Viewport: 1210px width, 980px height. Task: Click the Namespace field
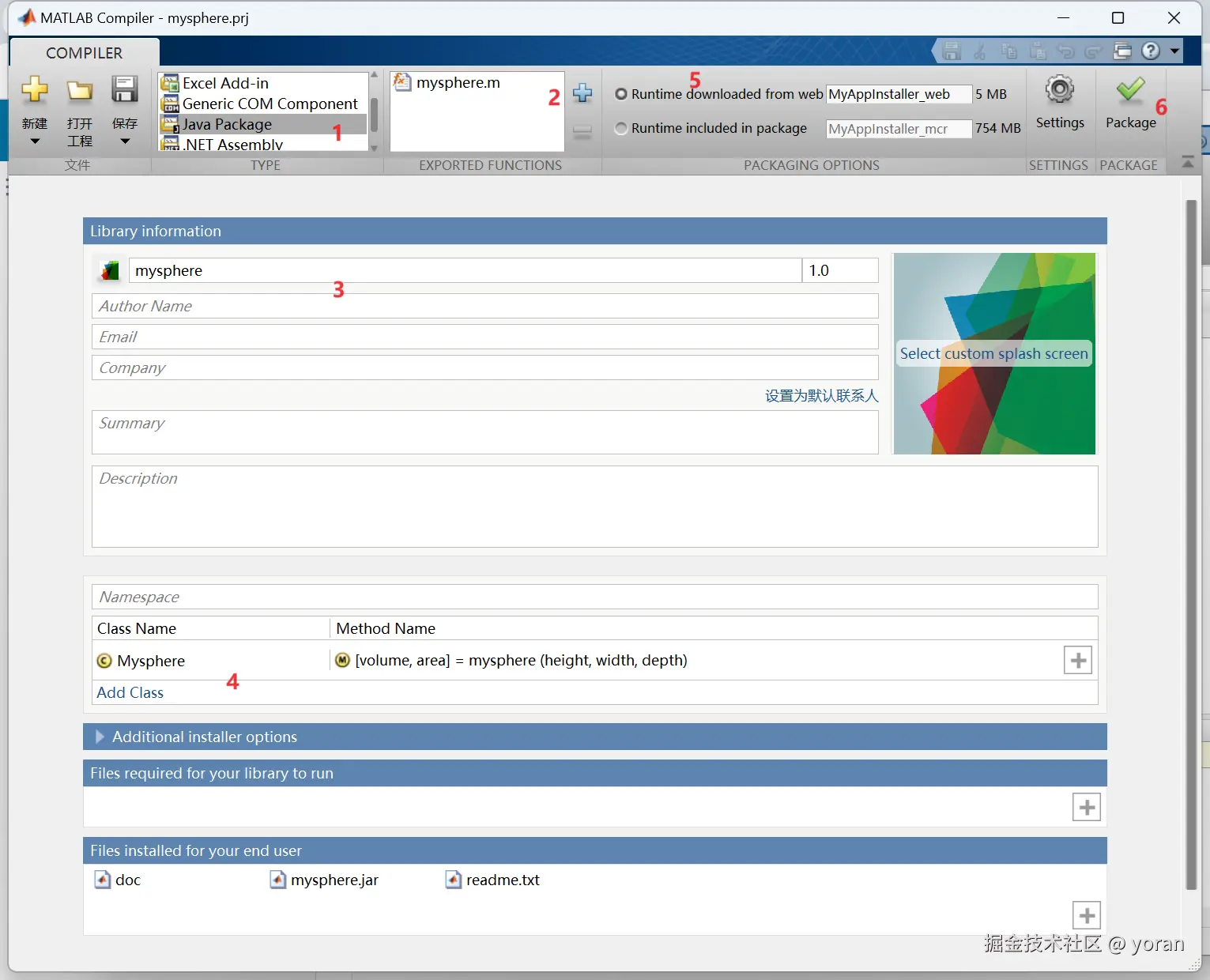595,597
